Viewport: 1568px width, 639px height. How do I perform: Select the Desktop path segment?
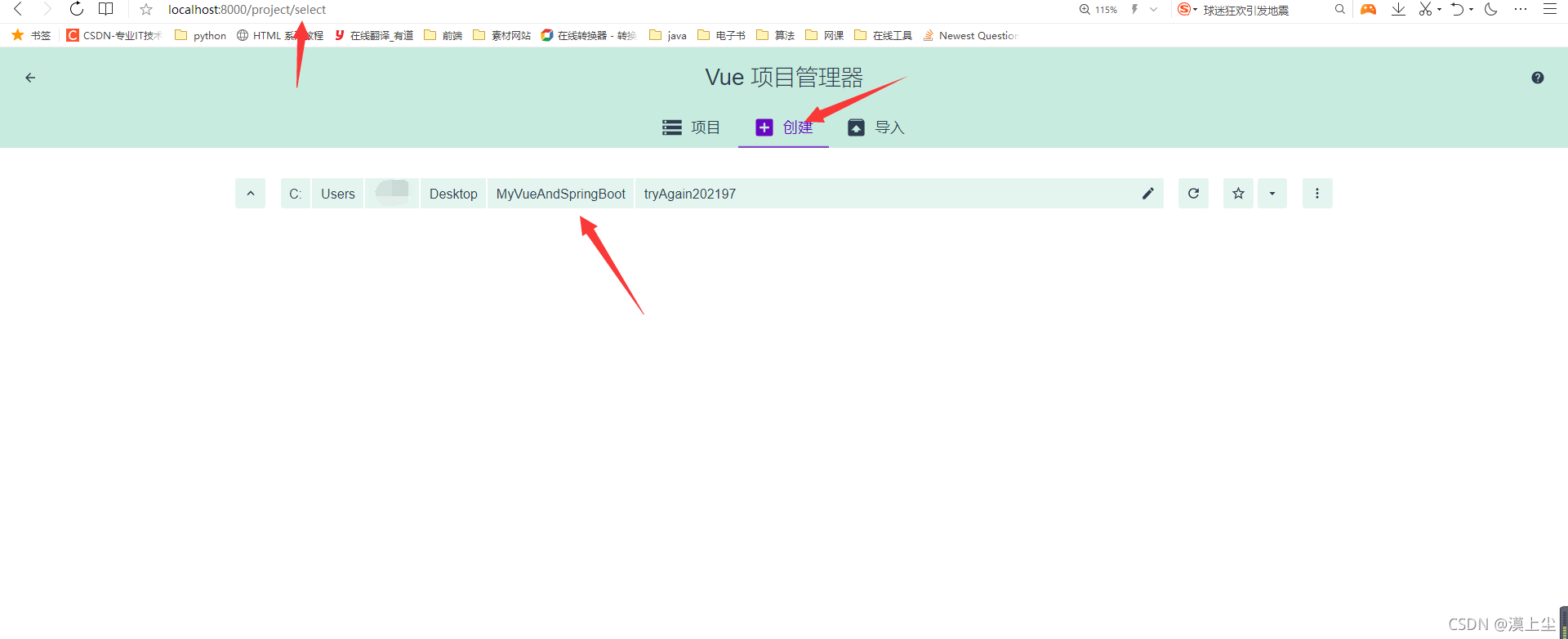(x=453, y=194)
